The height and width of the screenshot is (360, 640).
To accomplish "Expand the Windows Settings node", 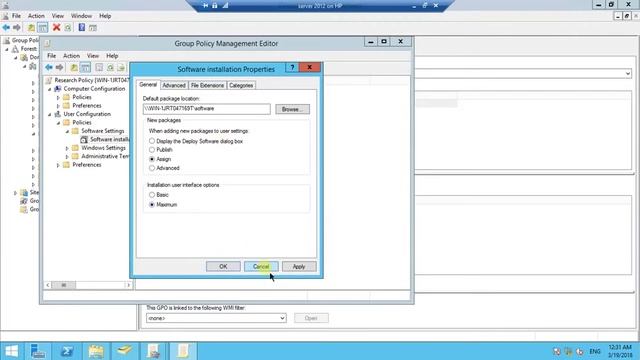I will (67, 148).
